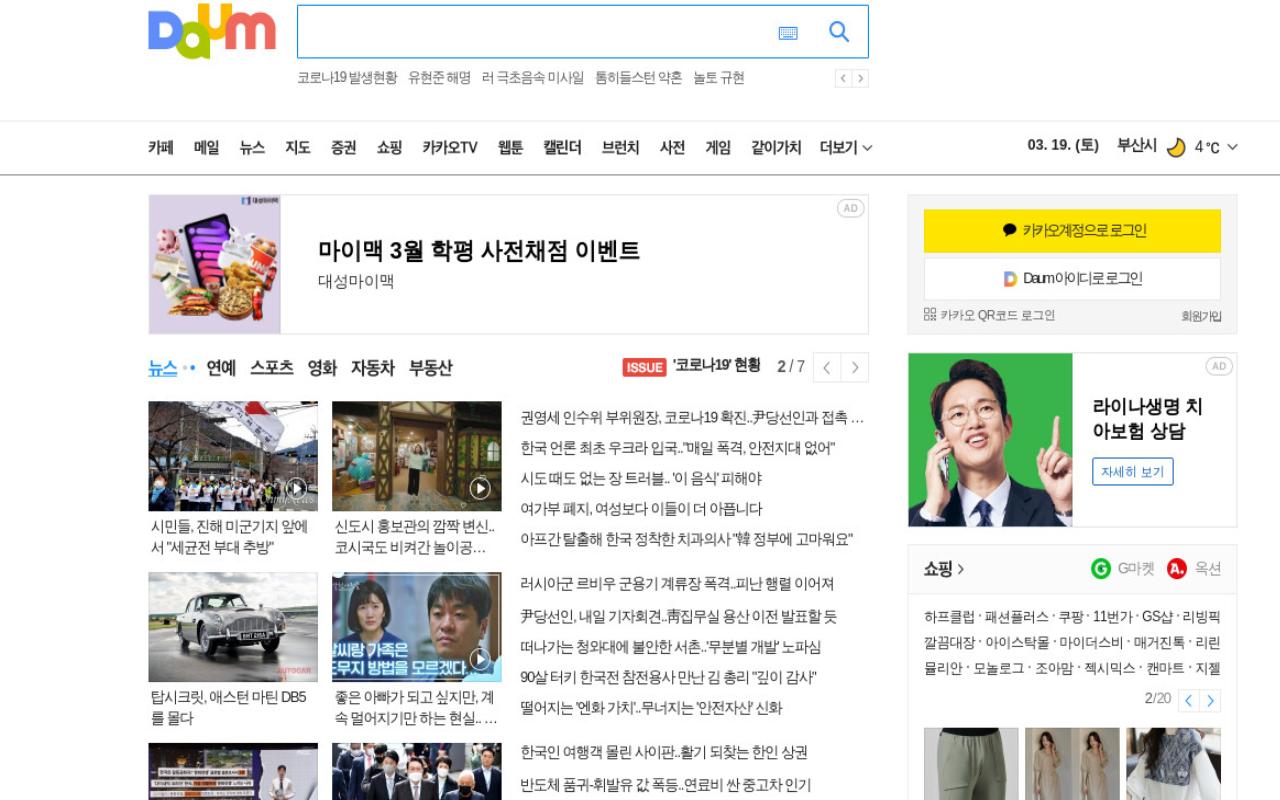Open 웹툰 from the navigation bar
Screen dimensions: 1280x800
click(x=511, y=147)
